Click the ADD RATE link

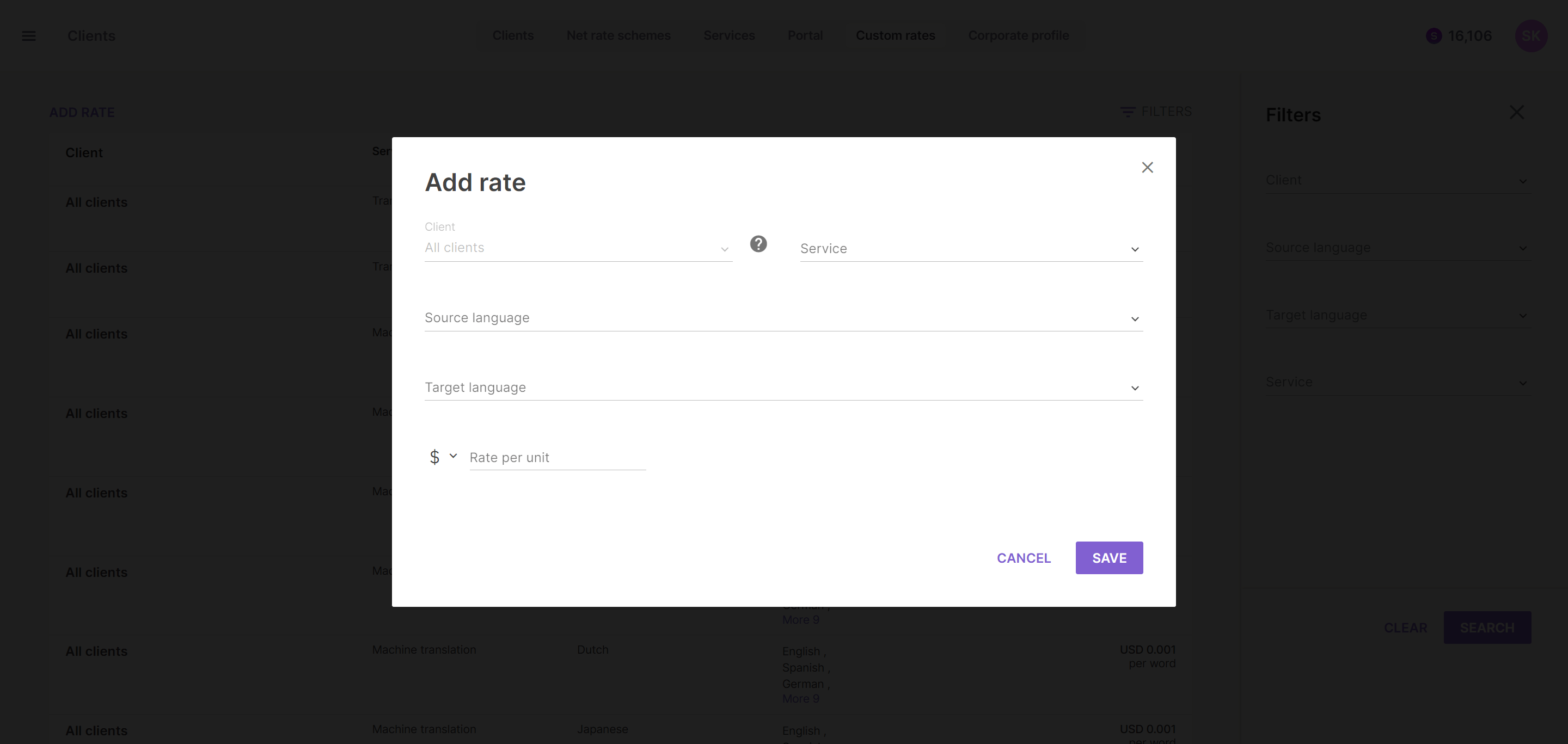click(x=82, y=113)
